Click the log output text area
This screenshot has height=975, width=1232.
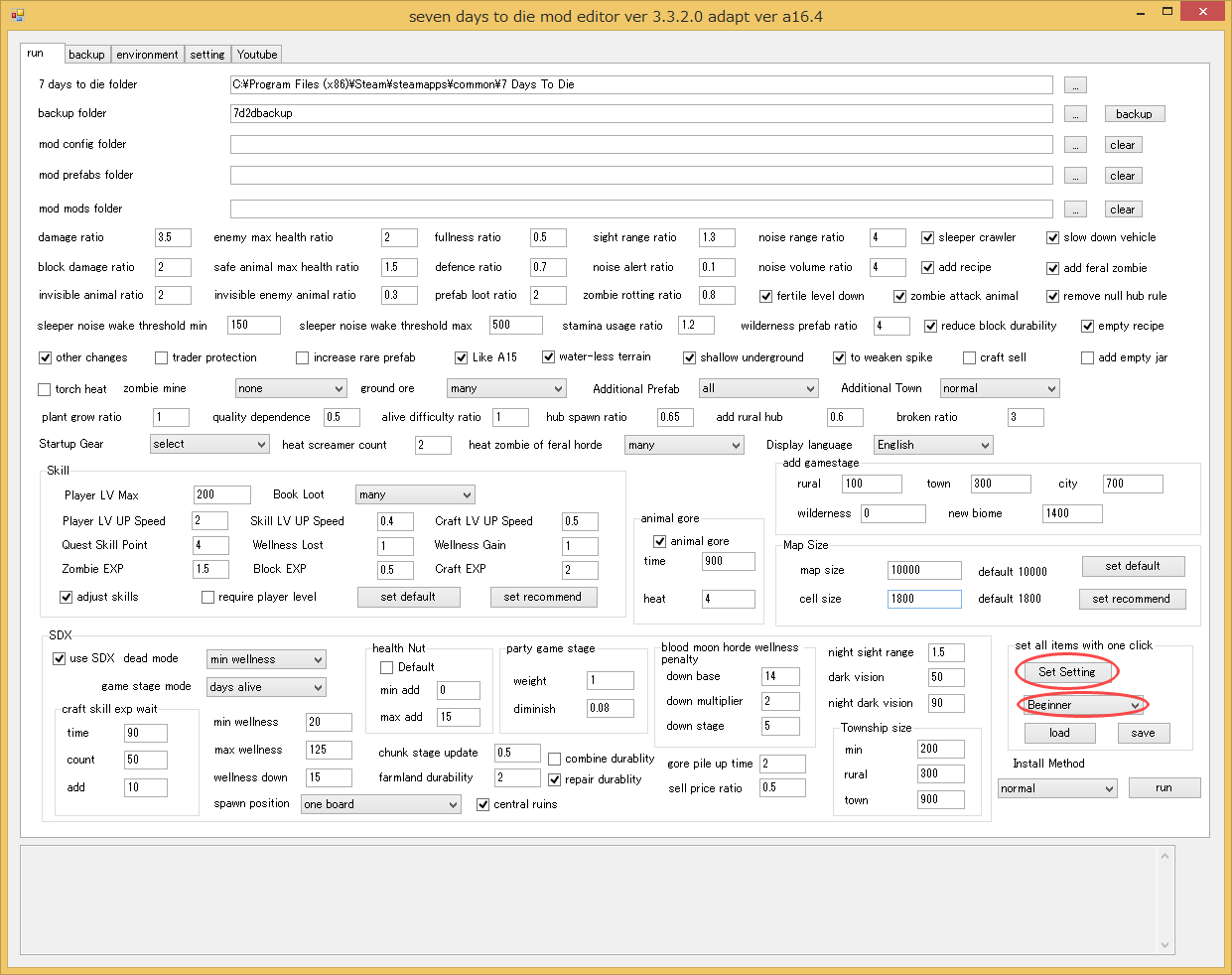click(x=590, y=901)
